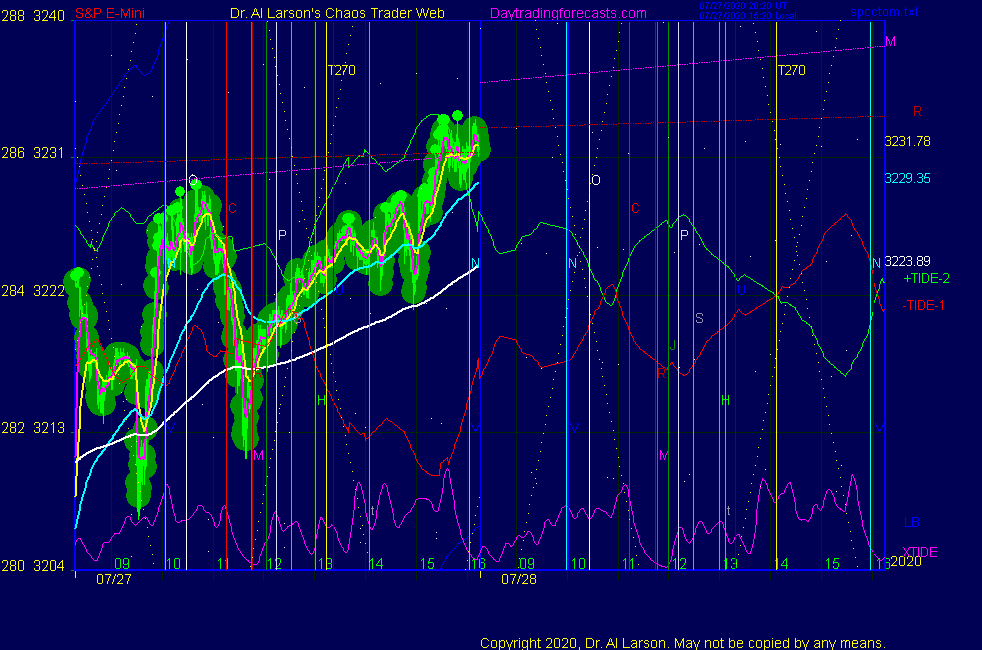
Task: Select the 3231.78 price readout
Action: pyautogui.click(x=907, y=142)
